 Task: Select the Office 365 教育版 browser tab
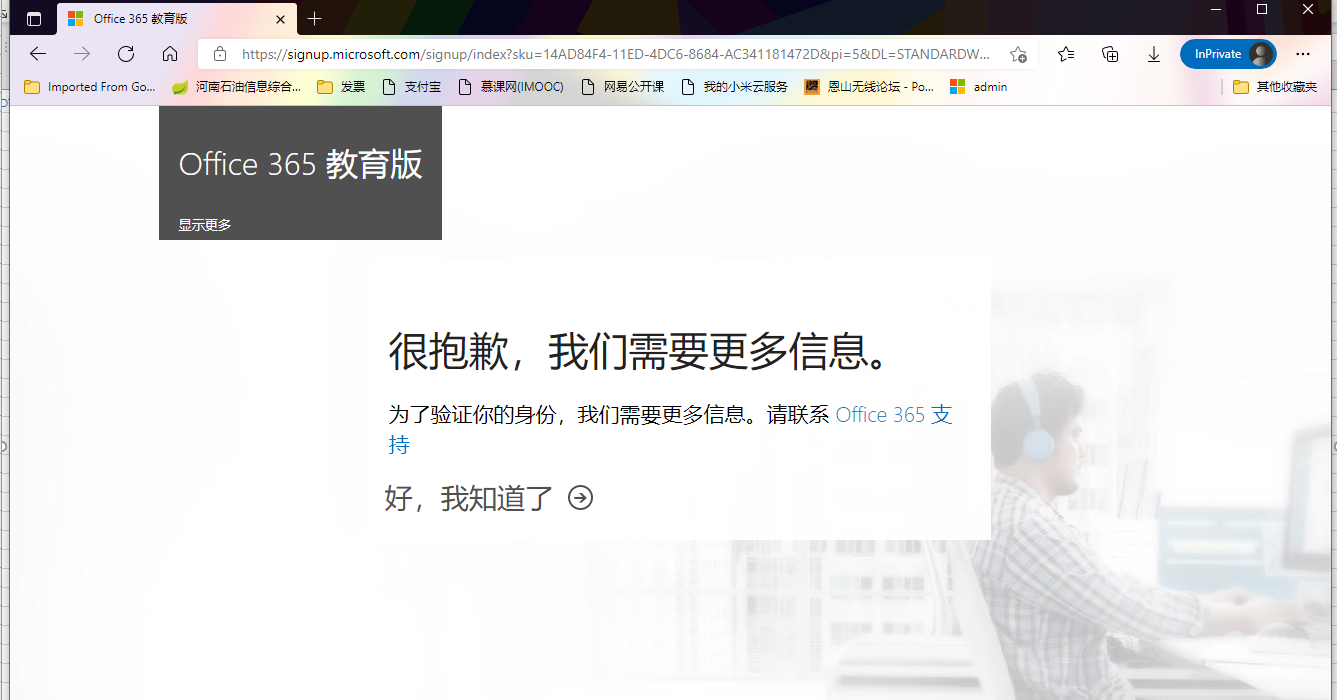(177, 19)
